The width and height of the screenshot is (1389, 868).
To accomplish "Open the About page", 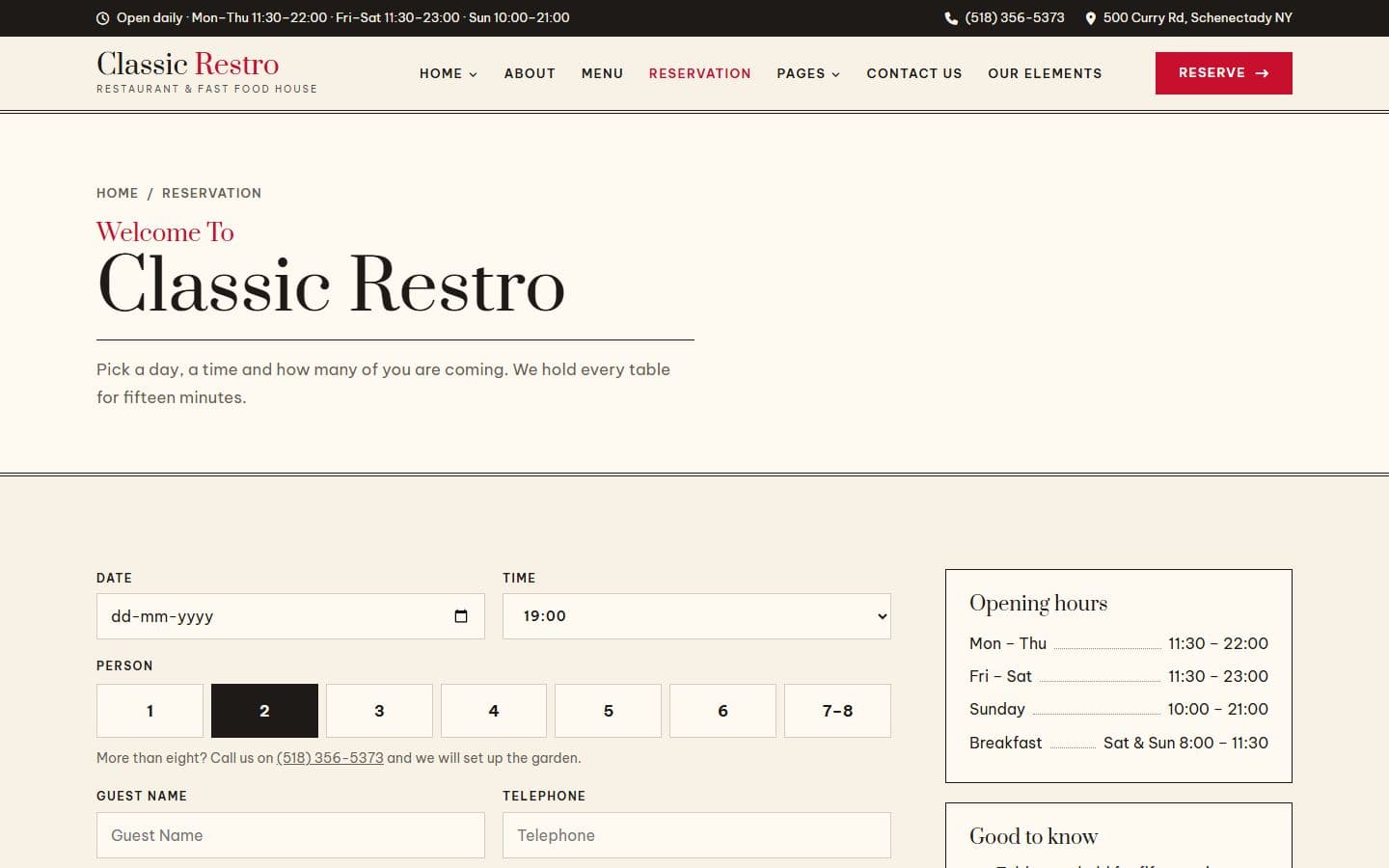I will point(530,73).
